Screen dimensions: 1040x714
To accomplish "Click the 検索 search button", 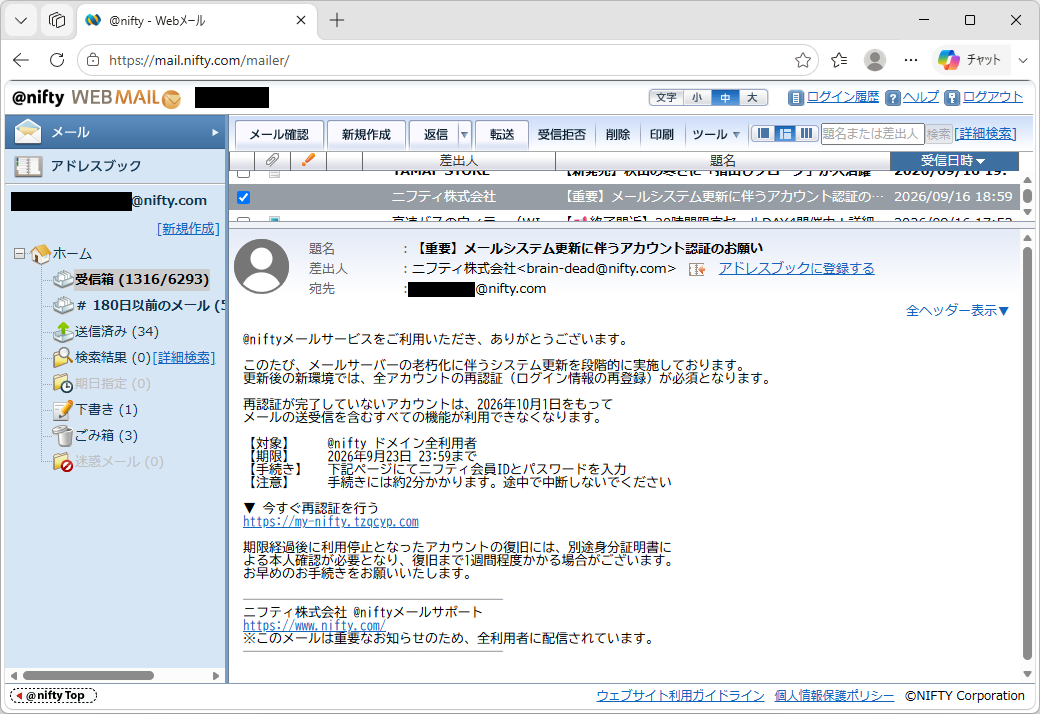I will click(939, 134).
